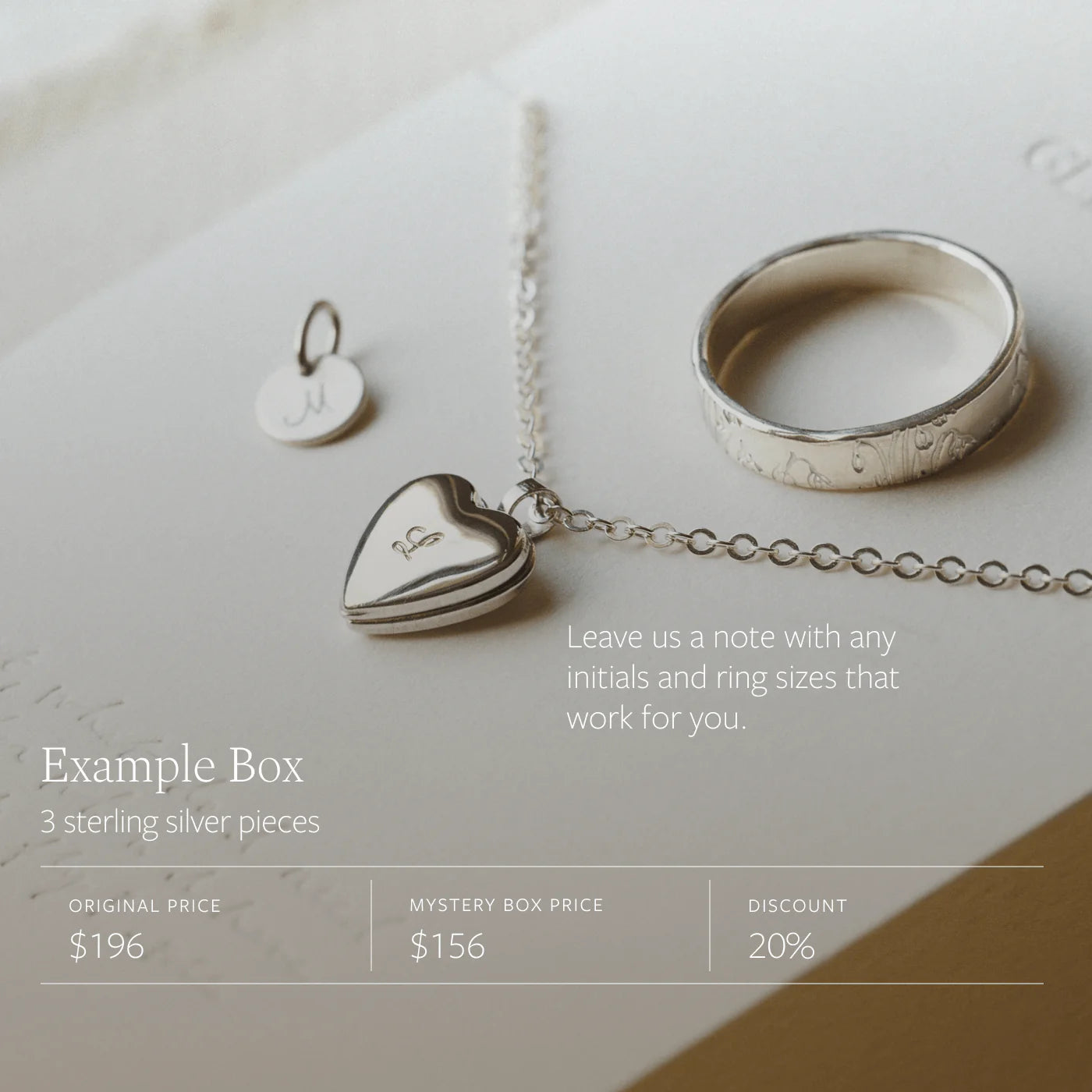The image size is (1092, 1092).
Task: Select the 3 sterling silver pieces subtitle
Action: click(x=180, y=822)
